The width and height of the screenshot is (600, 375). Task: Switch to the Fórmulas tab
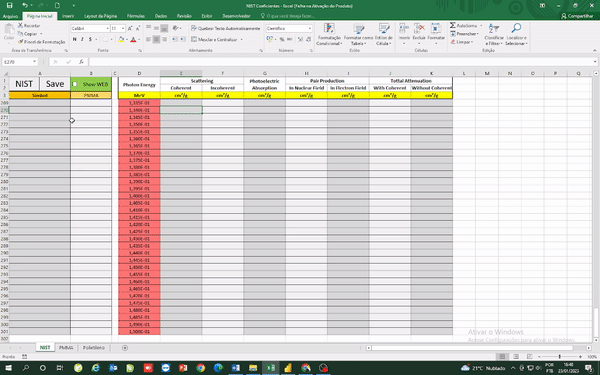coord(136,16)
